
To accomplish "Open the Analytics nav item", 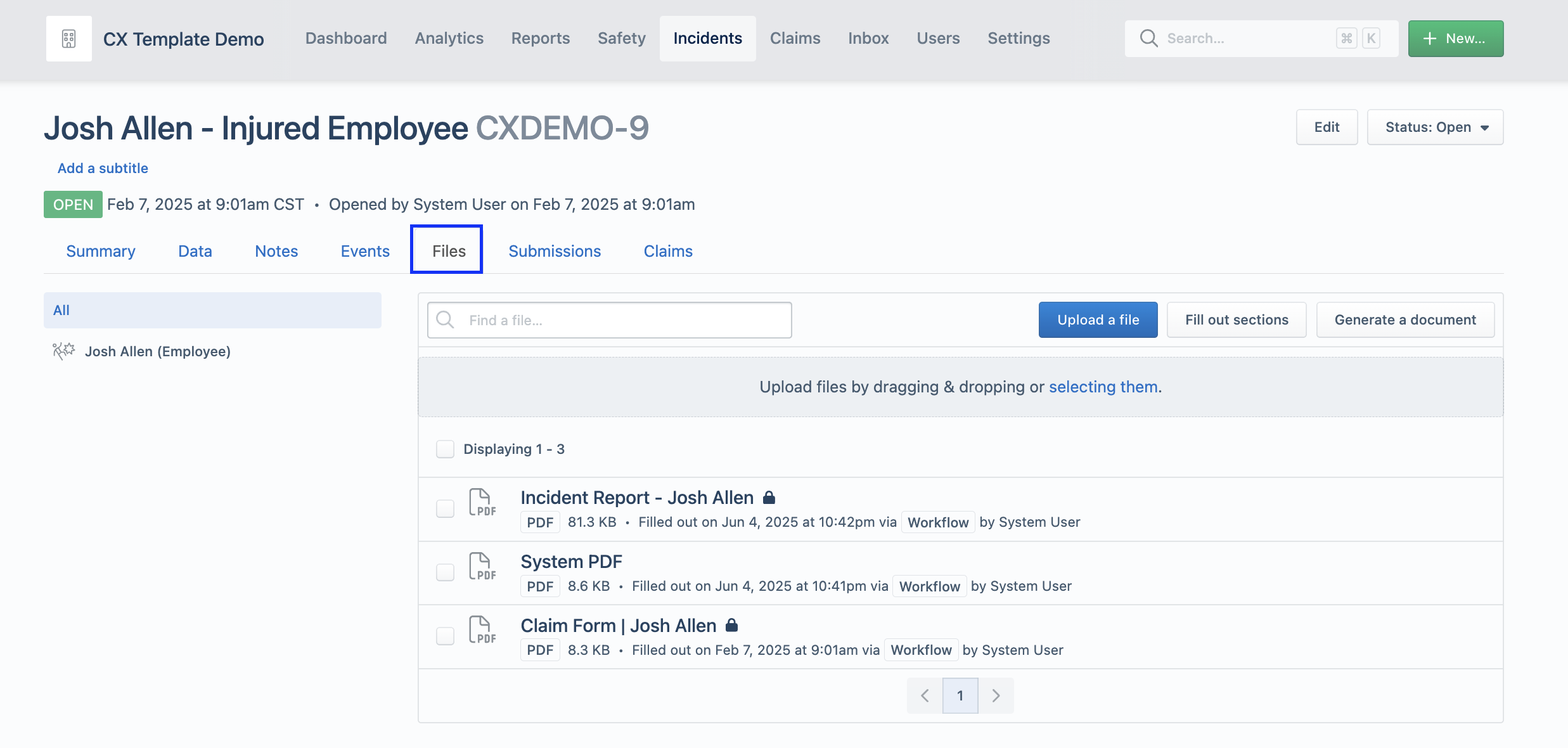I will [449, 39].
